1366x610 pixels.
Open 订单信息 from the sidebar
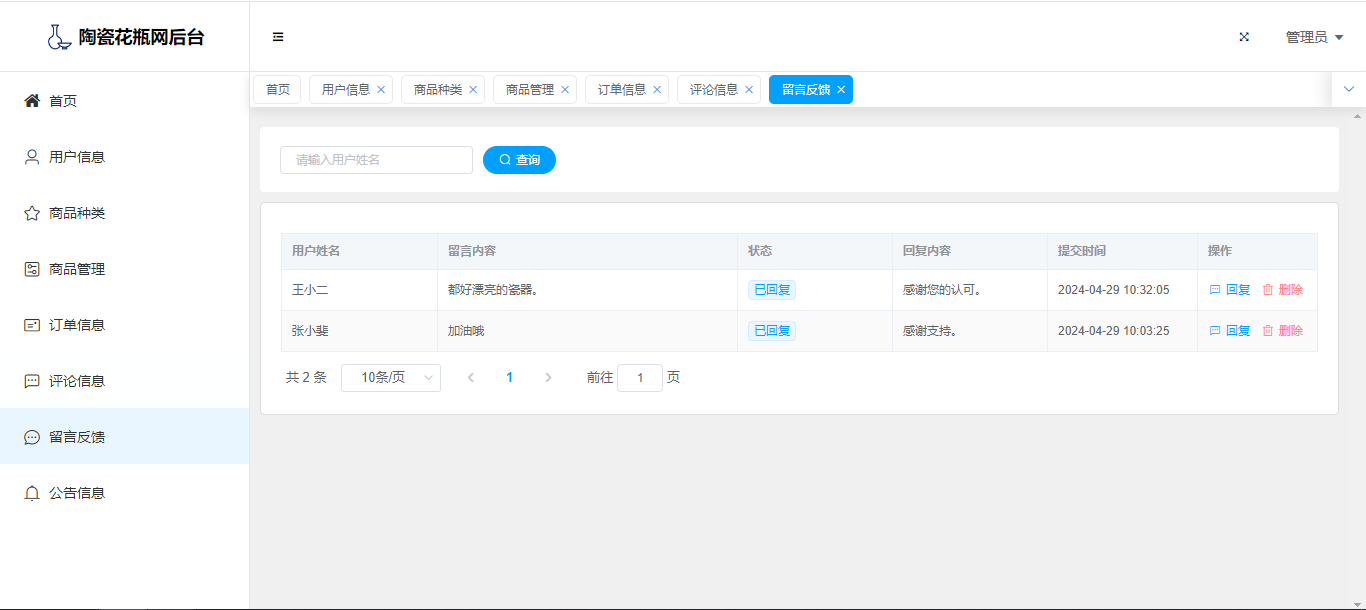(x=77, y=325)
